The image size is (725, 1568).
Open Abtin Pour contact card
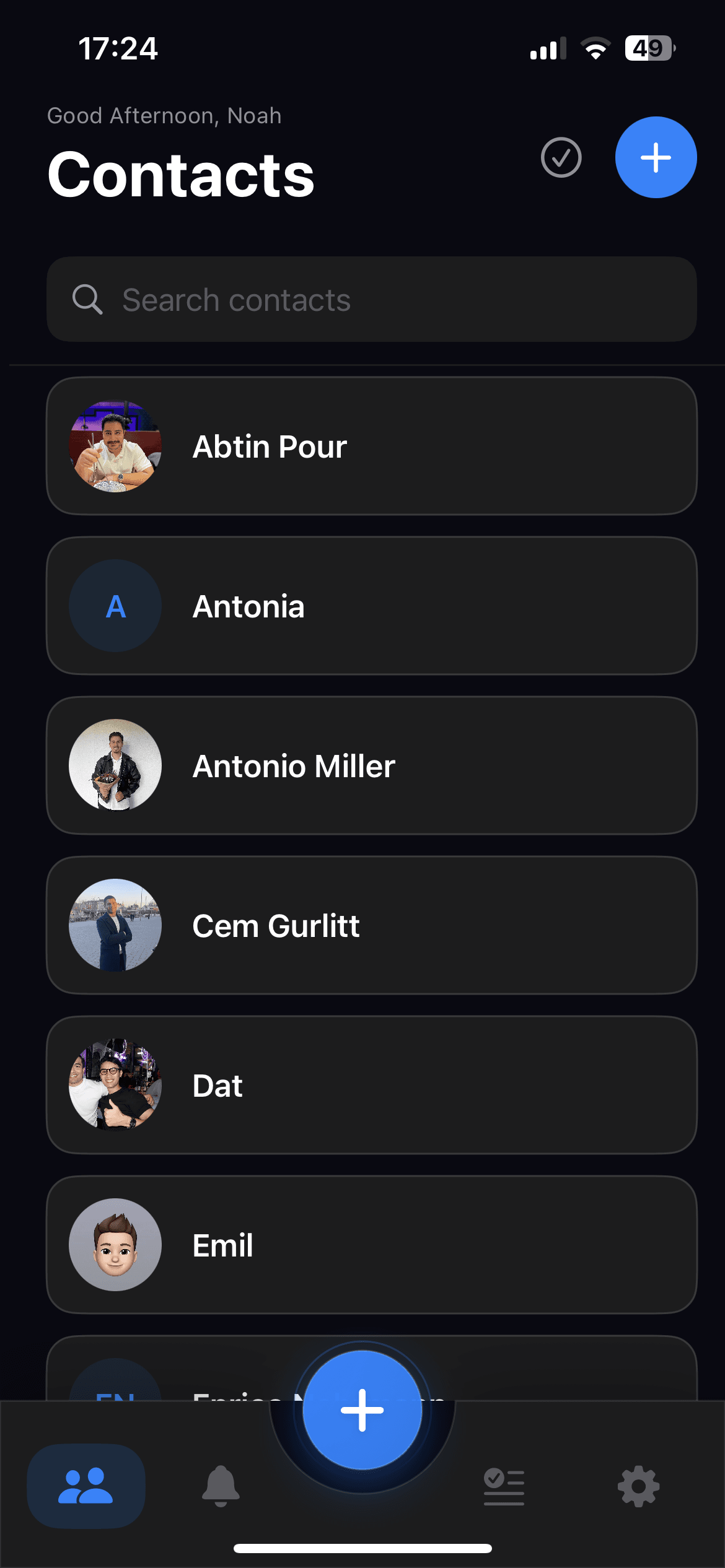pos(372,446)
